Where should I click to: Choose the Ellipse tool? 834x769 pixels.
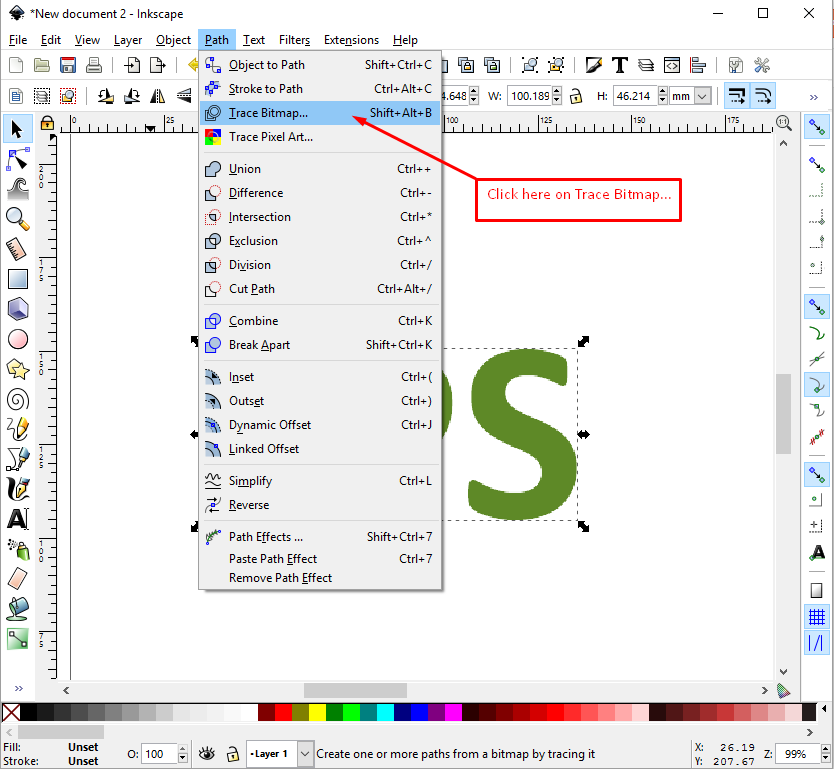17,338
